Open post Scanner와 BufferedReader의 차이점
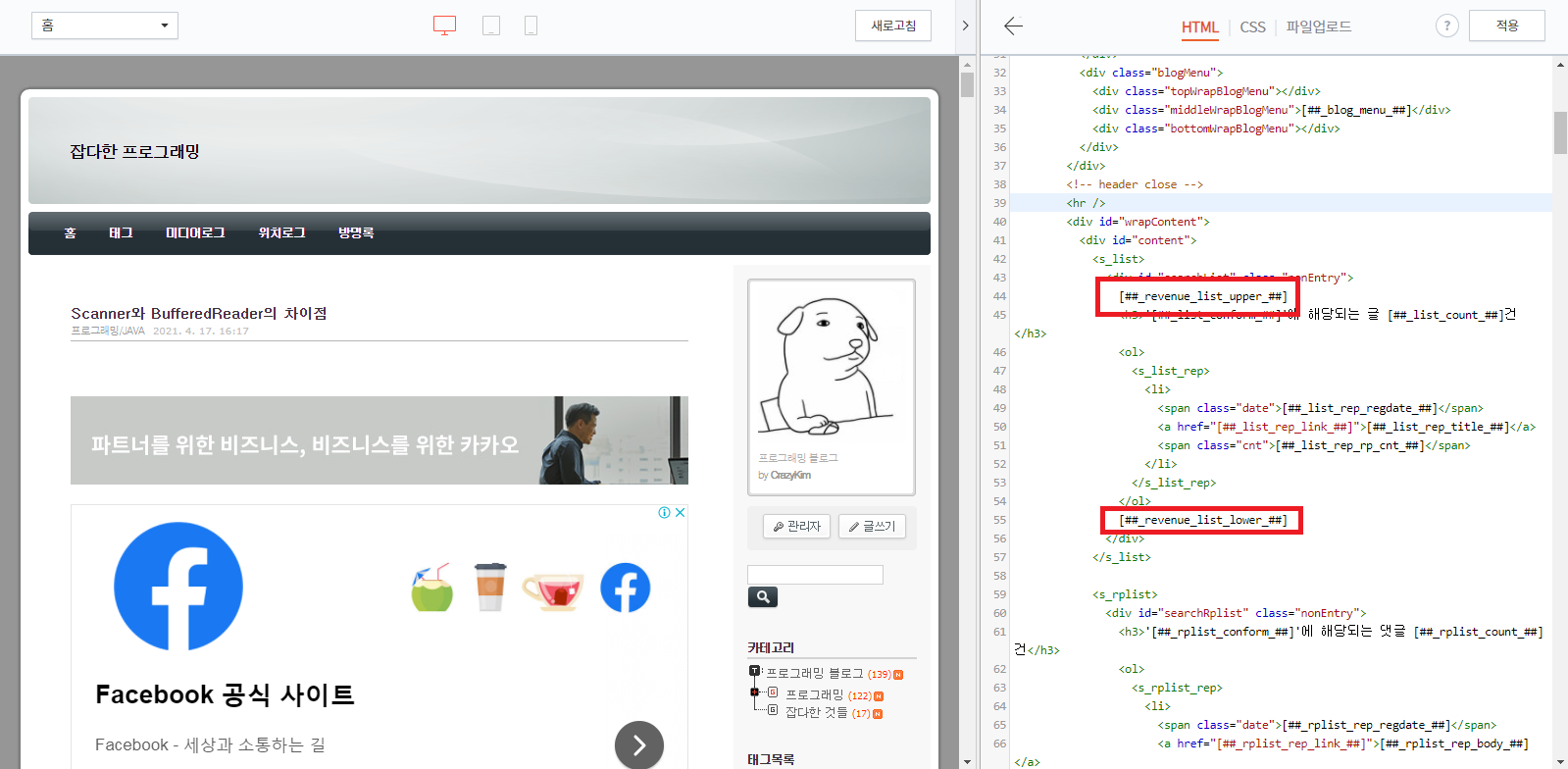This screenshot has width=1568, height=769. (x=199, y=313)
